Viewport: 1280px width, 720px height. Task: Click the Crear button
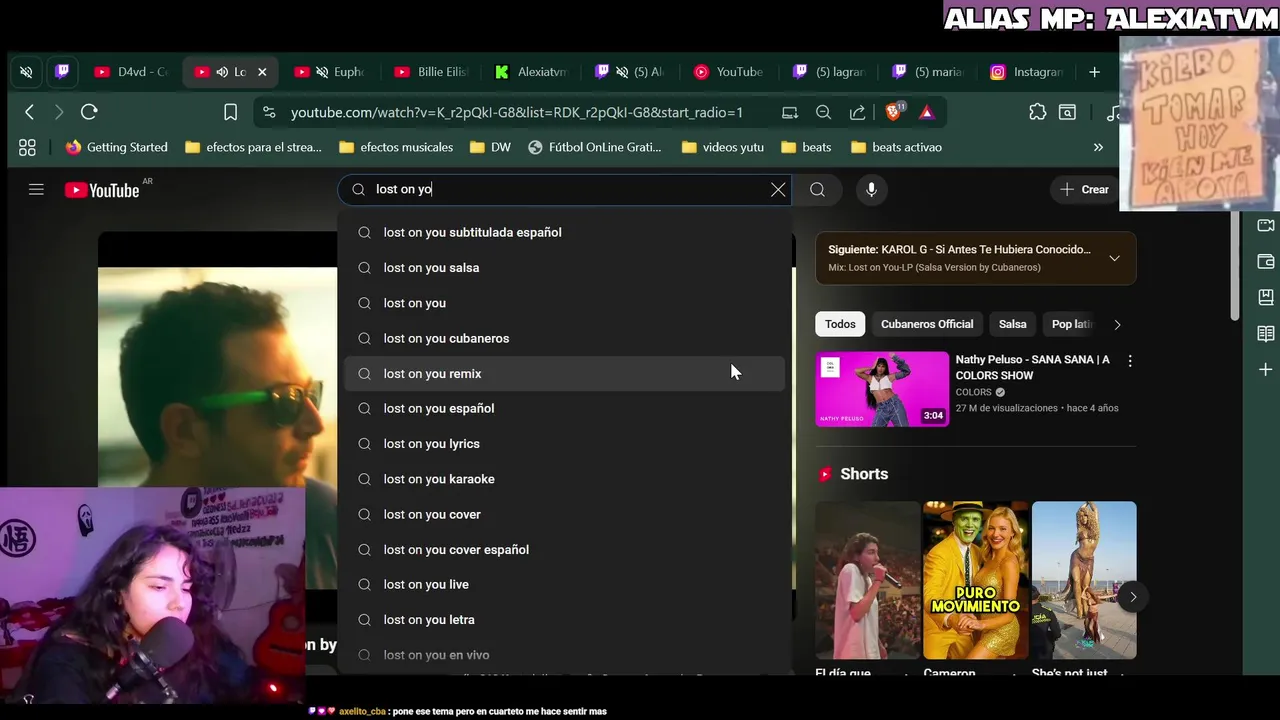(x=1084, y=189)
